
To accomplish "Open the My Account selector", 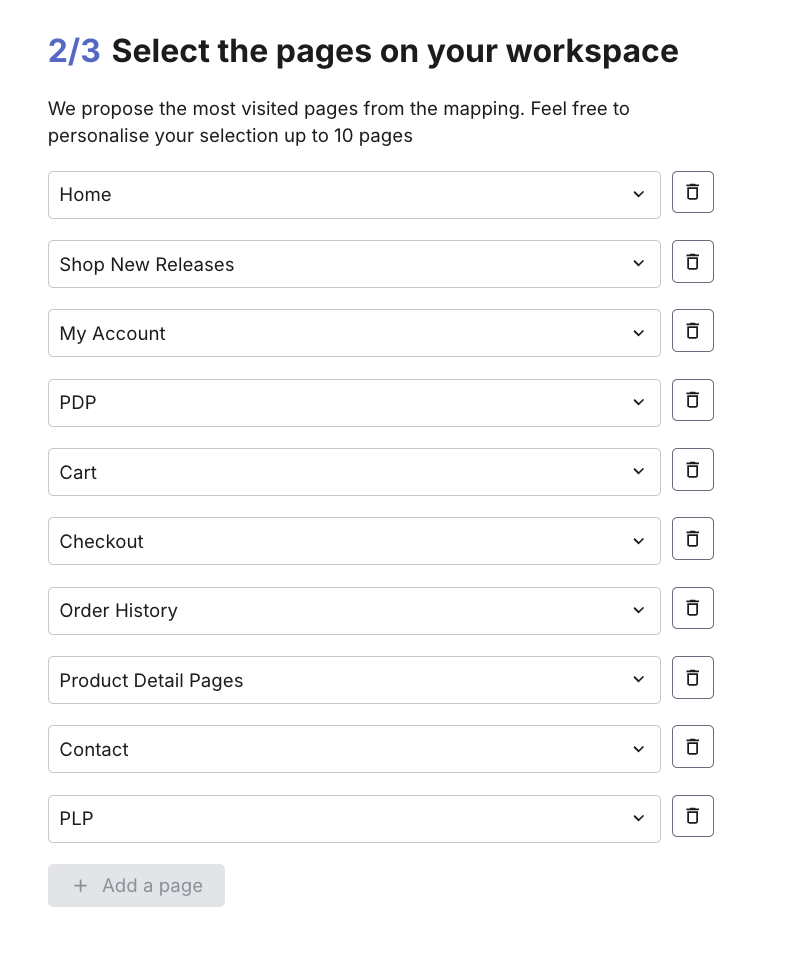I will point(354,333).
